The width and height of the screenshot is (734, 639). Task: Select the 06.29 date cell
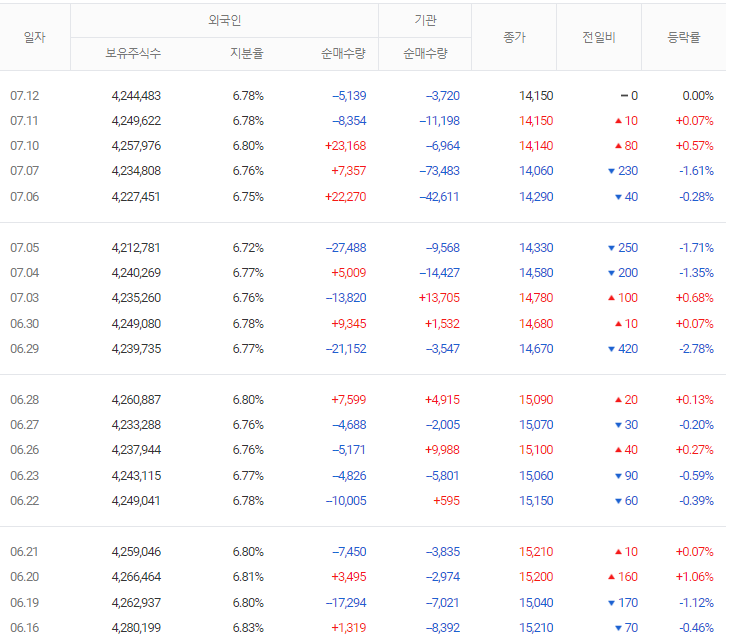[24, 349]
